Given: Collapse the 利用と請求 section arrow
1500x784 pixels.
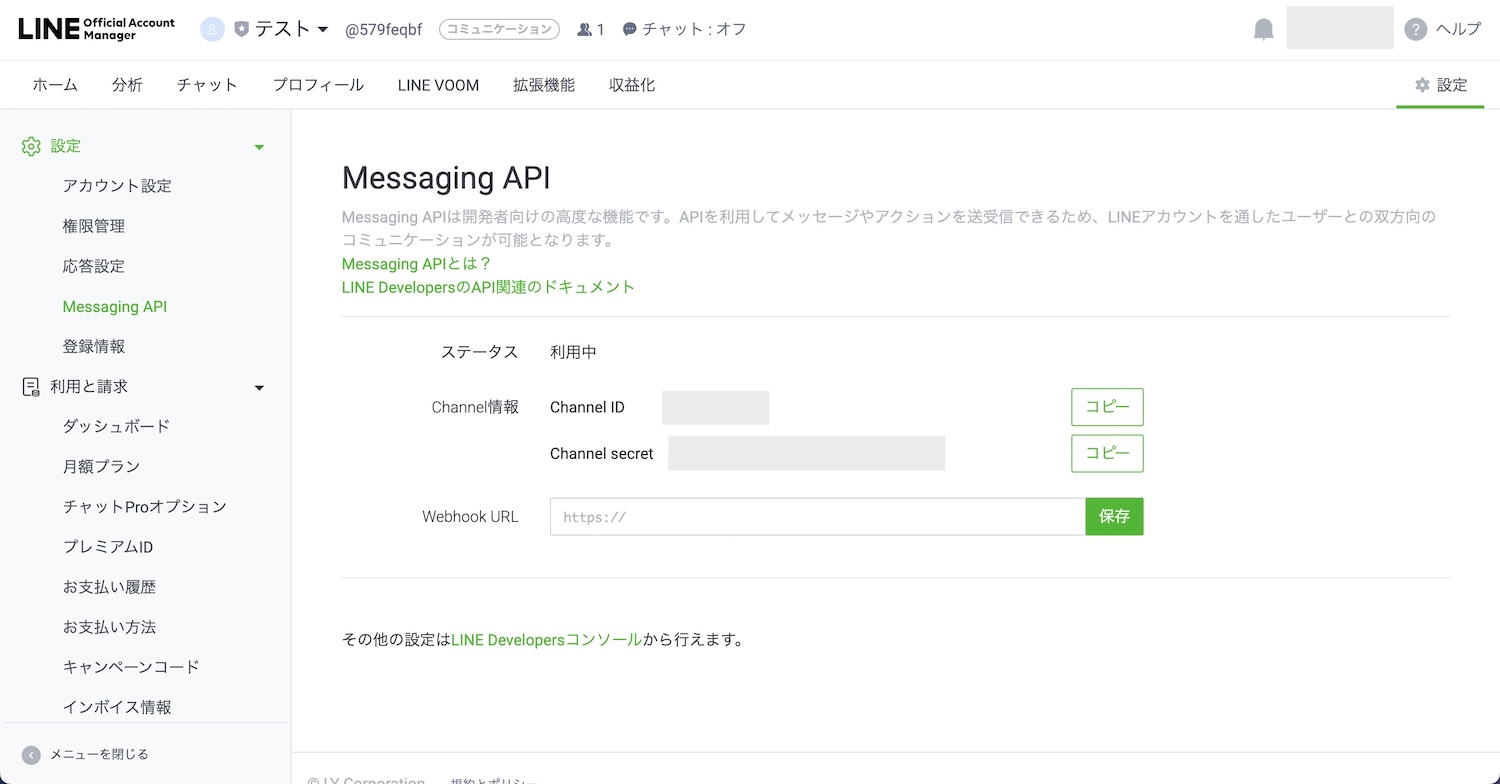Looking at the screenshot, I should pos(259,388).
